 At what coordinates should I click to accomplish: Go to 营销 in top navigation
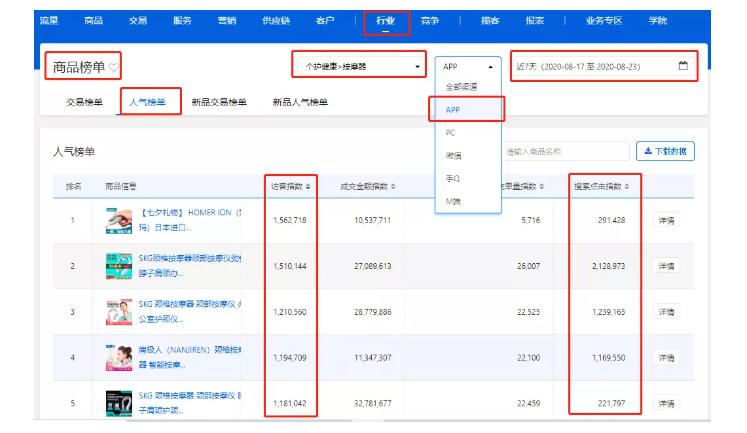point(227,20)
